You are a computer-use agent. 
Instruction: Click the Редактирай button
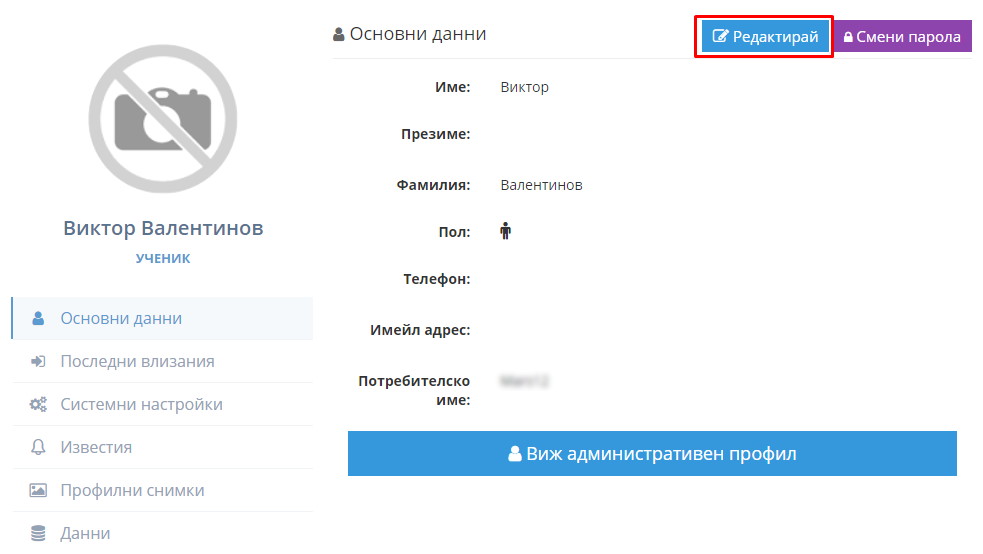point(765,36)
